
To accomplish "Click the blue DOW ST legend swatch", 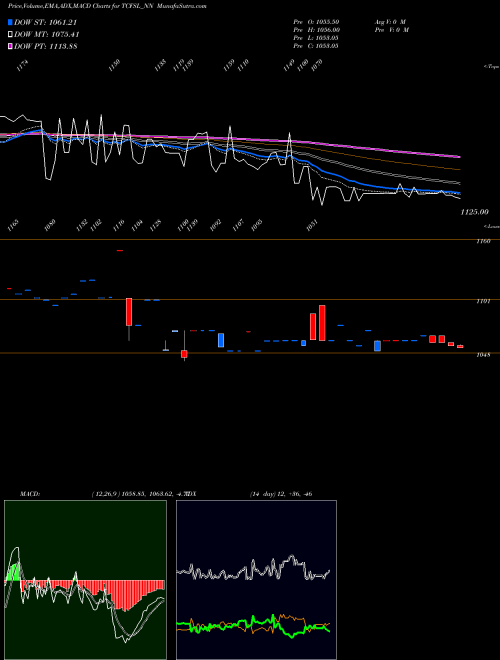I will 10,22.
